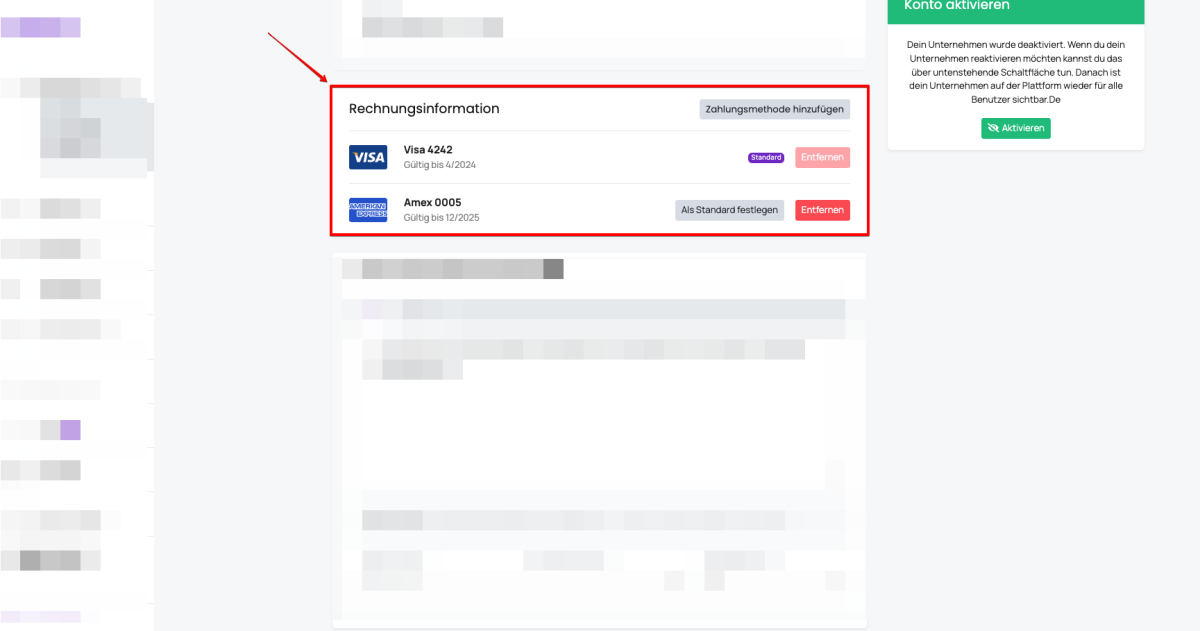Click the Gültig bis 4/2024 expiry text

pos(440,164)
